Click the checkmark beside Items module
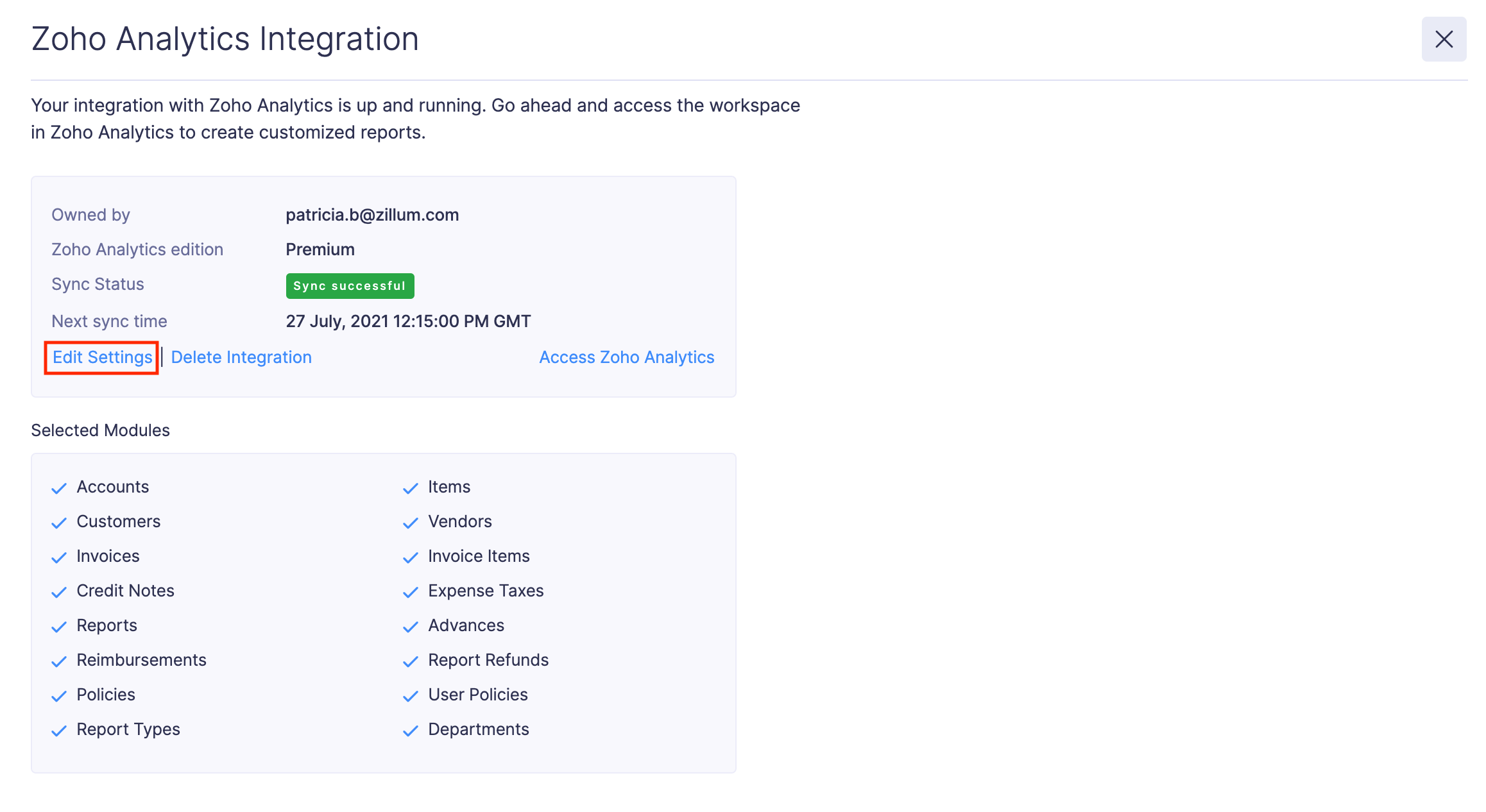The width and height of the screenshot is (1486, 812). click(x=411, y=488)
